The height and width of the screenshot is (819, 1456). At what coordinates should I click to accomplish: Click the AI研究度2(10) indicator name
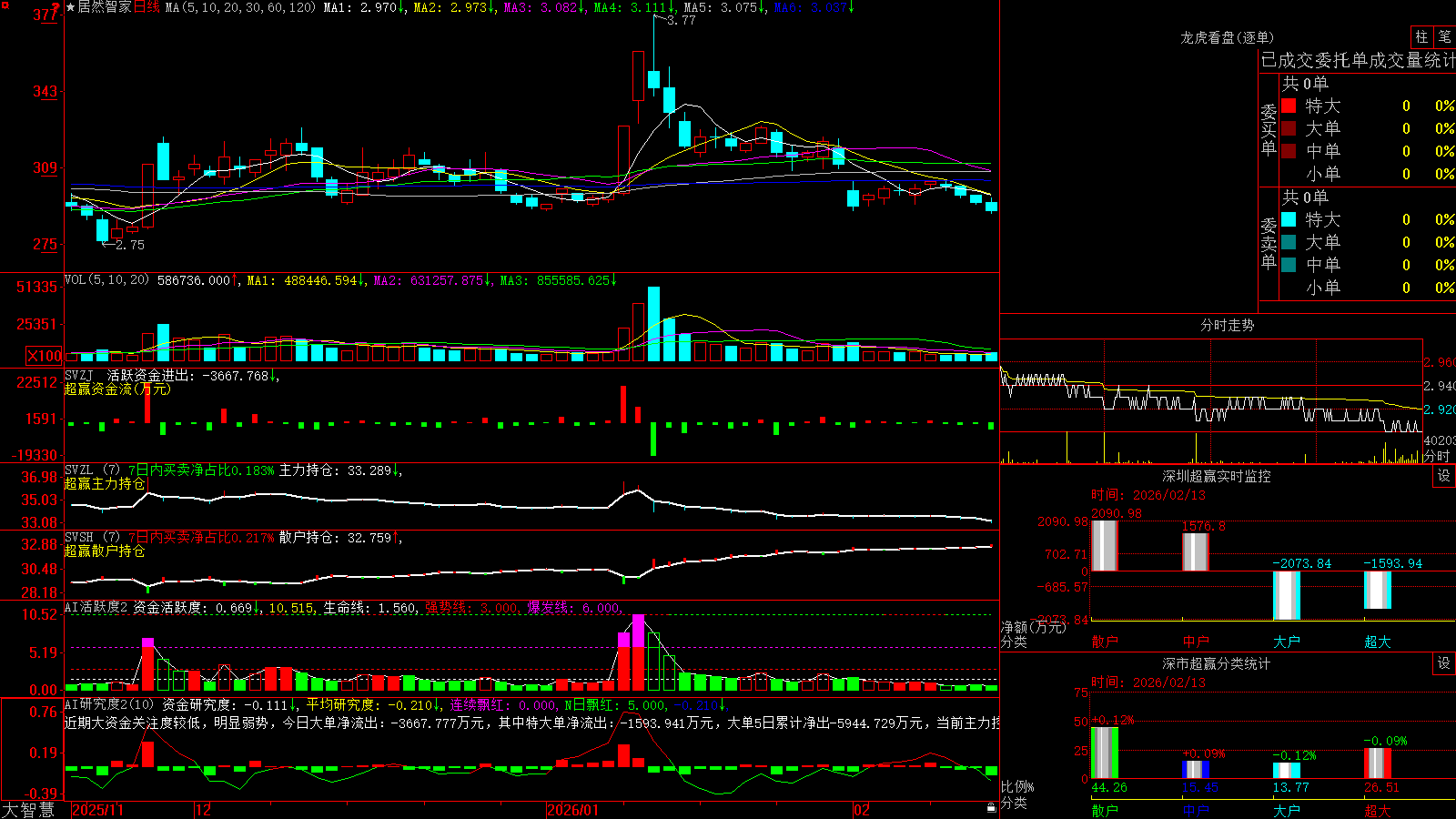click(109, 704)
